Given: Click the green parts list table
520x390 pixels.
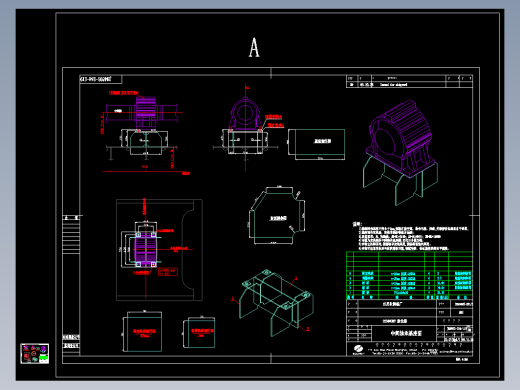Looking at the screenshot, I should click(x=409, y=275).
